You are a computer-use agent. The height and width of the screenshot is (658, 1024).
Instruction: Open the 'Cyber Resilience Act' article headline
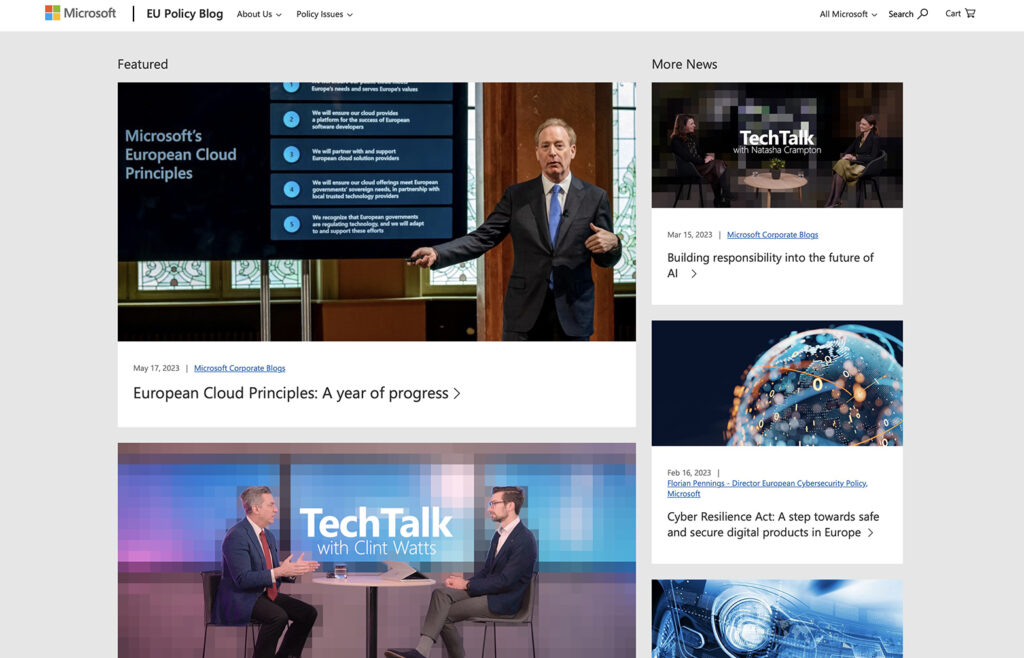(773, 524)
